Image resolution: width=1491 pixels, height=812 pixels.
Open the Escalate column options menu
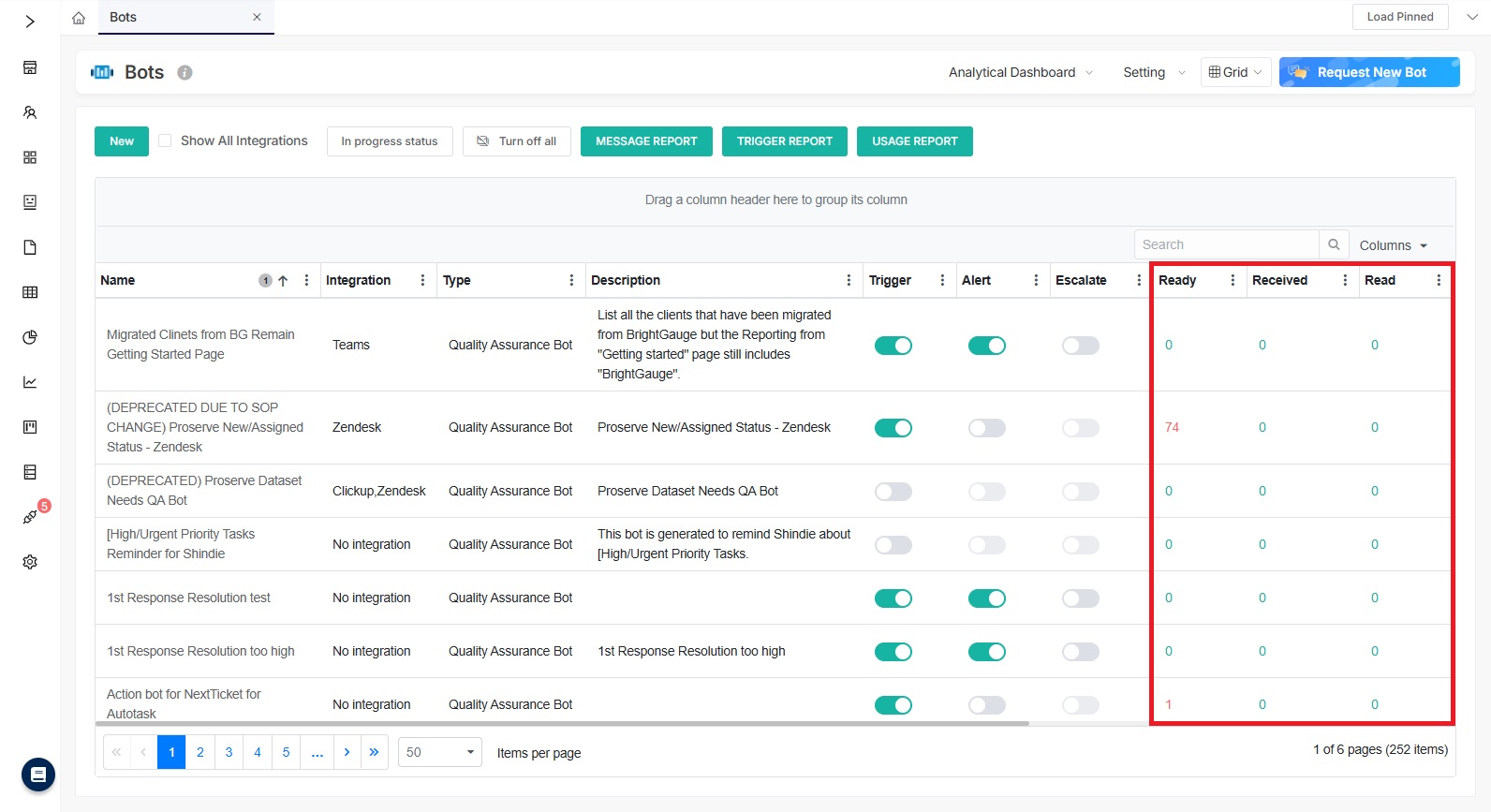1139,280
